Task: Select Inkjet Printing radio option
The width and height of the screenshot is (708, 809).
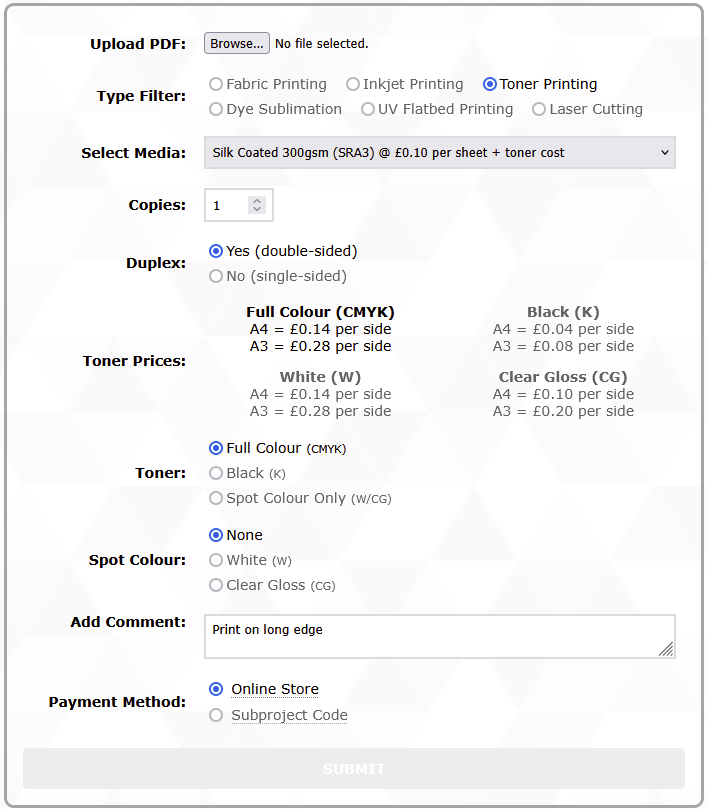Action: [353, 85]
